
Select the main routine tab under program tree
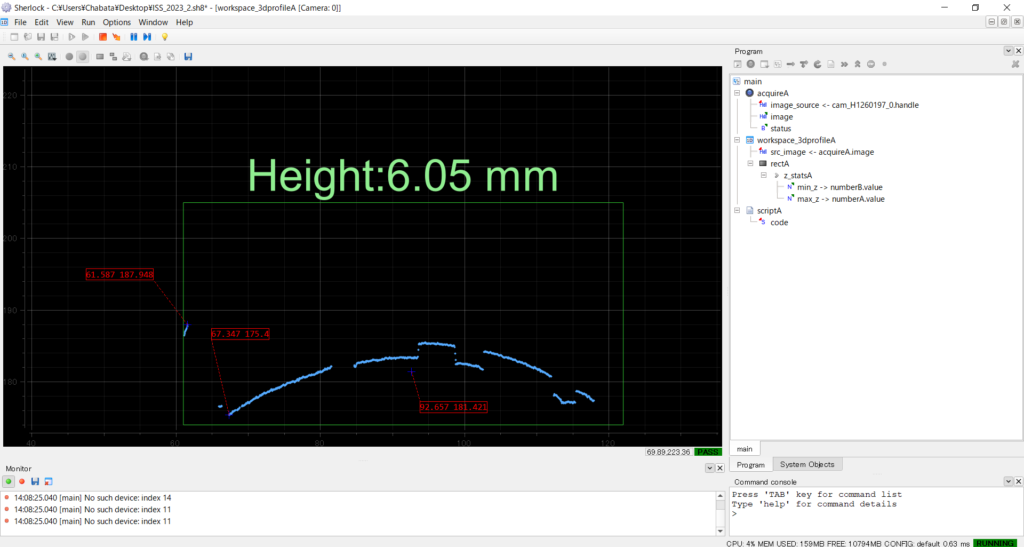744,448
